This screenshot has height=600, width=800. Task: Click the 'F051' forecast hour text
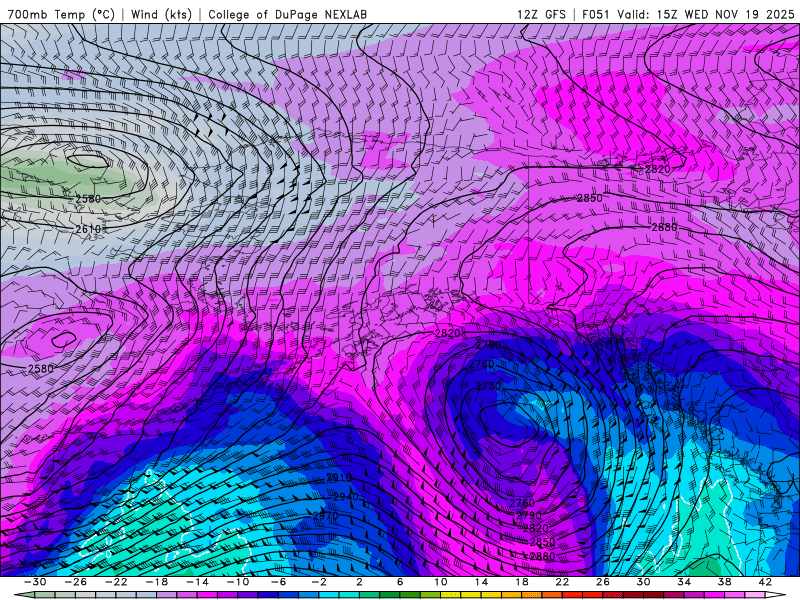(x=595, y=14)
